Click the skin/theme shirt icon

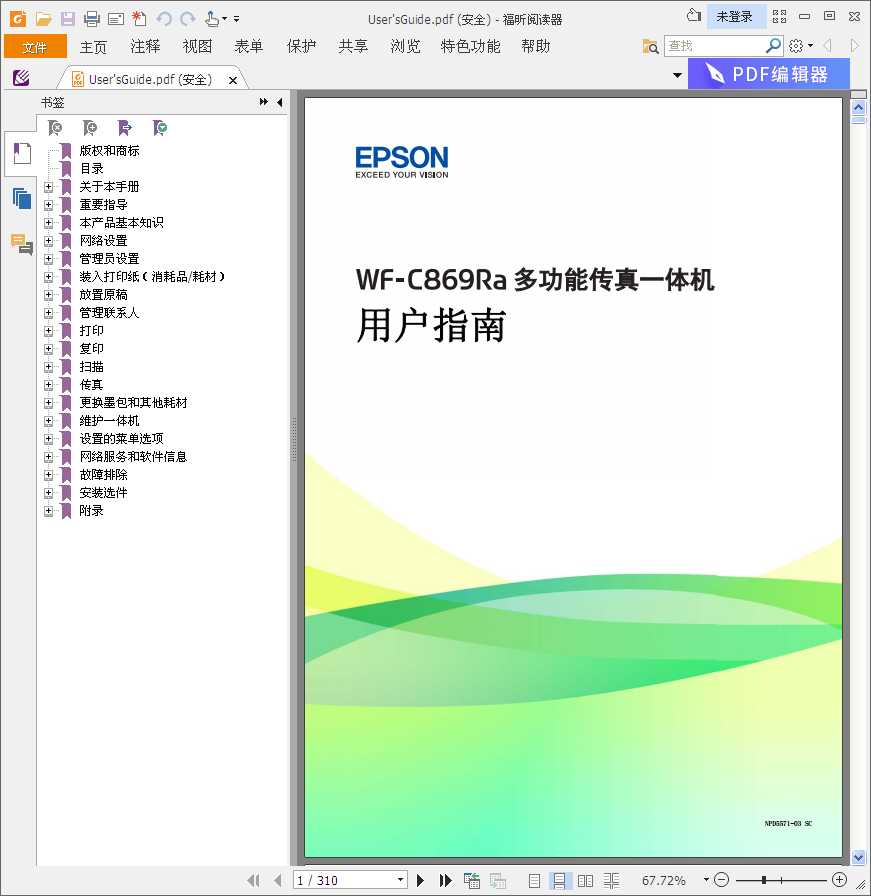point(694,15)
